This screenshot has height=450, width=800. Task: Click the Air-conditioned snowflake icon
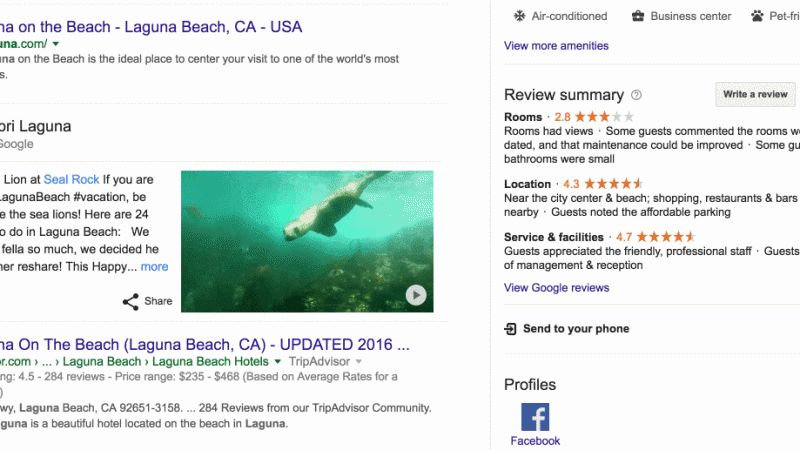tap(519, 16)
